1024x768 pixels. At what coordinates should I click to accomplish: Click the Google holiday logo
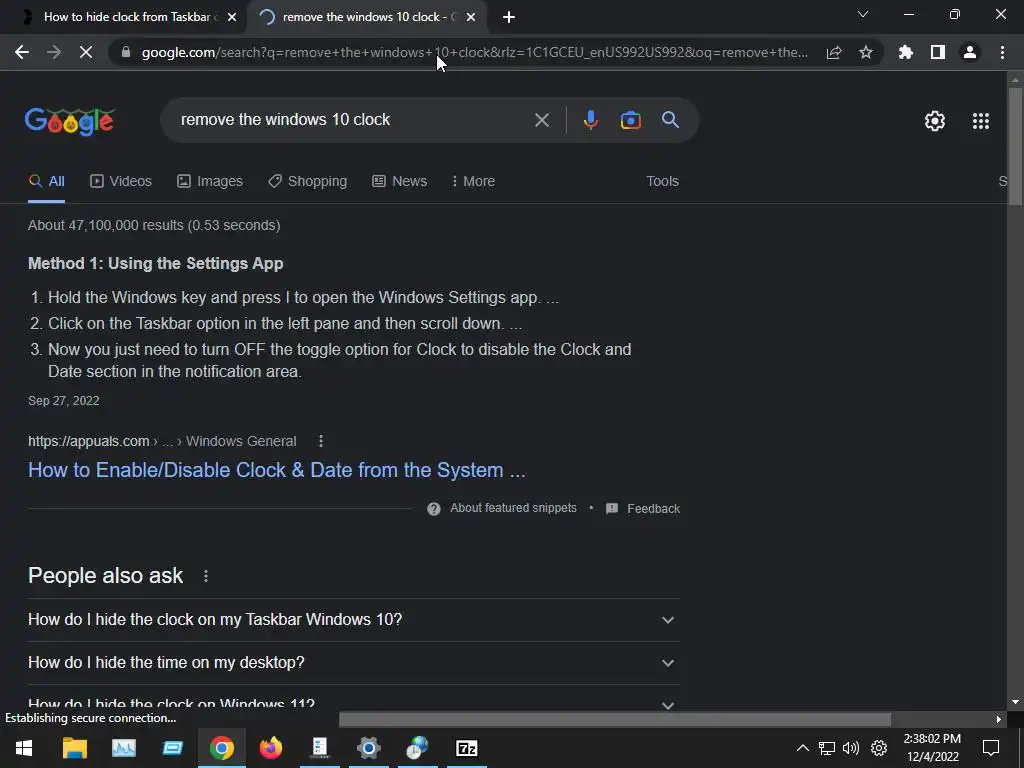click(69, 121)
